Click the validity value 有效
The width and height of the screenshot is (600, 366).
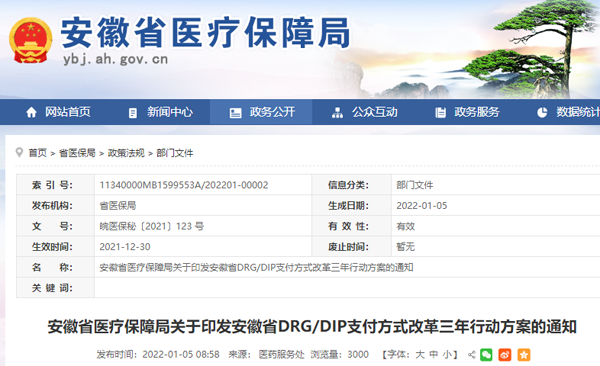(406, 227)
